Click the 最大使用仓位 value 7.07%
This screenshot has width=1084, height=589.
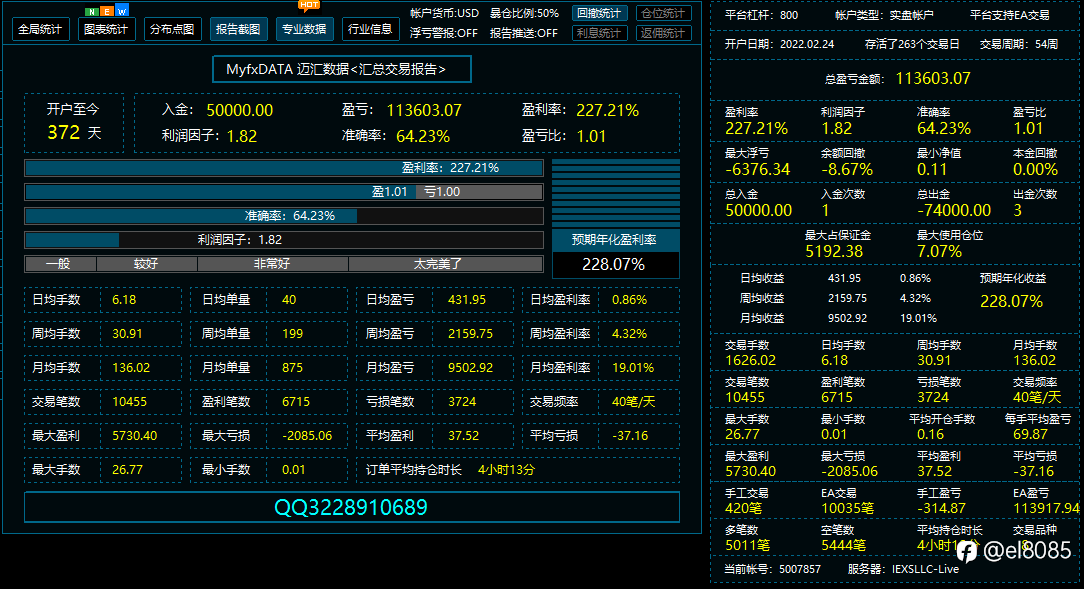939,252
